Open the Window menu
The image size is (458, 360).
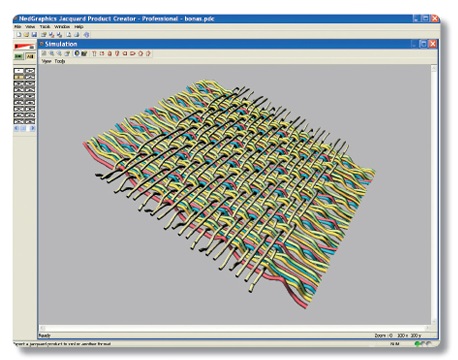pyautogui.click(x=62, y=27)
